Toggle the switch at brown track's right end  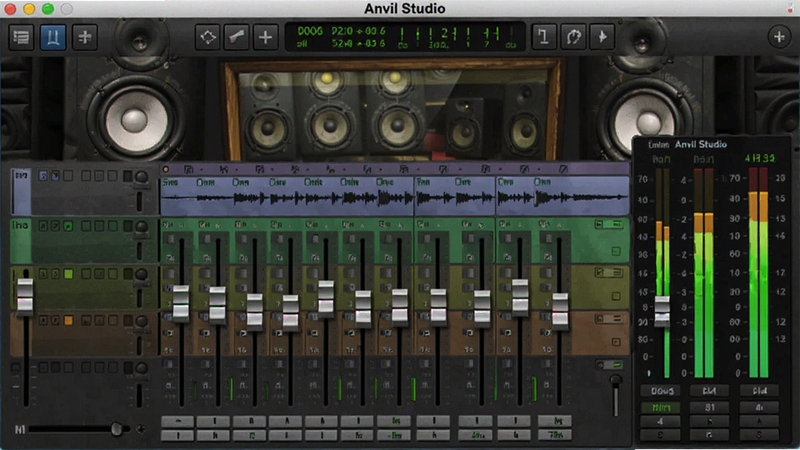(x=609, y=319)
